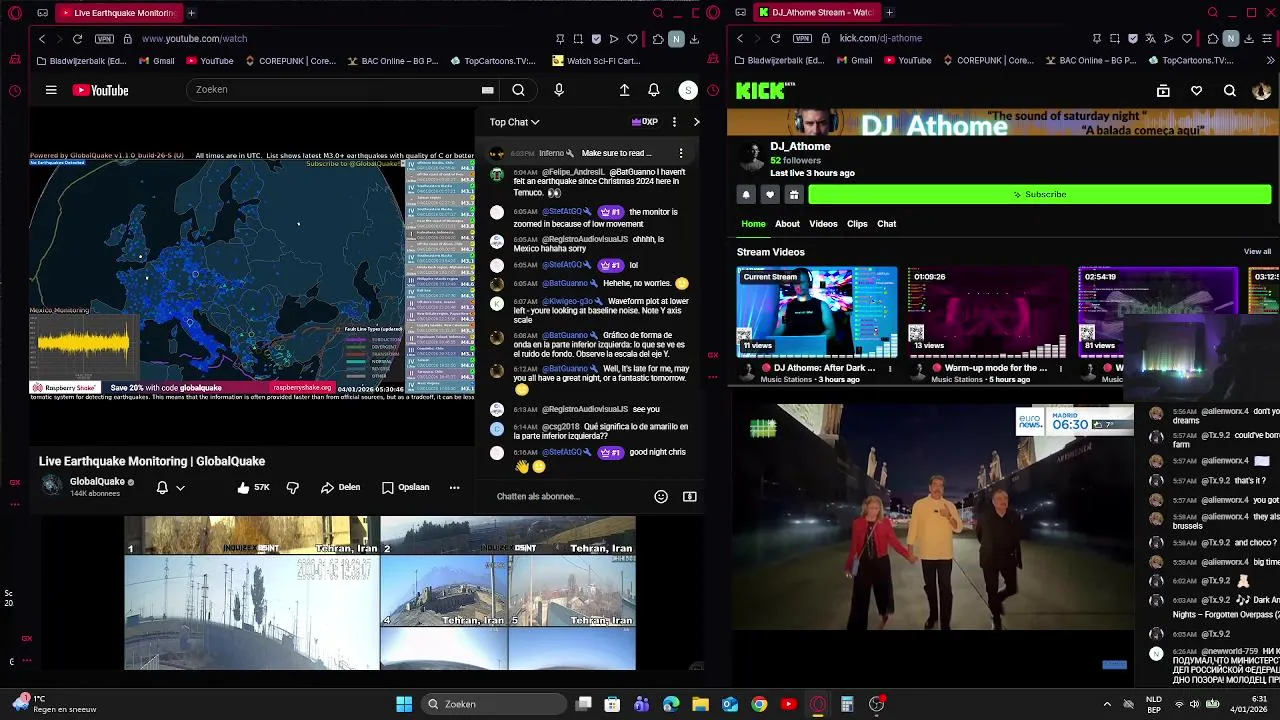The image size is (1280, 720).
Task: Open Kick profile avatar menu
Action: coord(1262,91)
